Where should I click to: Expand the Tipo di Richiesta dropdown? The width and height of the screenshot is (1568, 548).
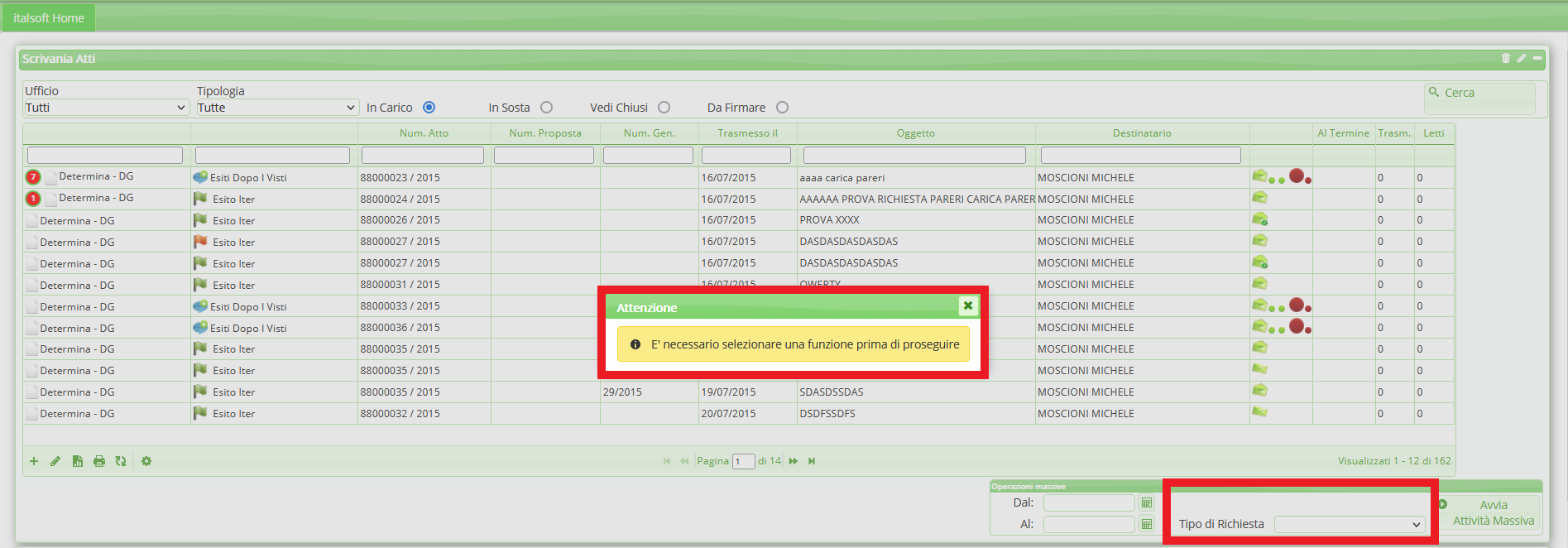pos(1349,524)
